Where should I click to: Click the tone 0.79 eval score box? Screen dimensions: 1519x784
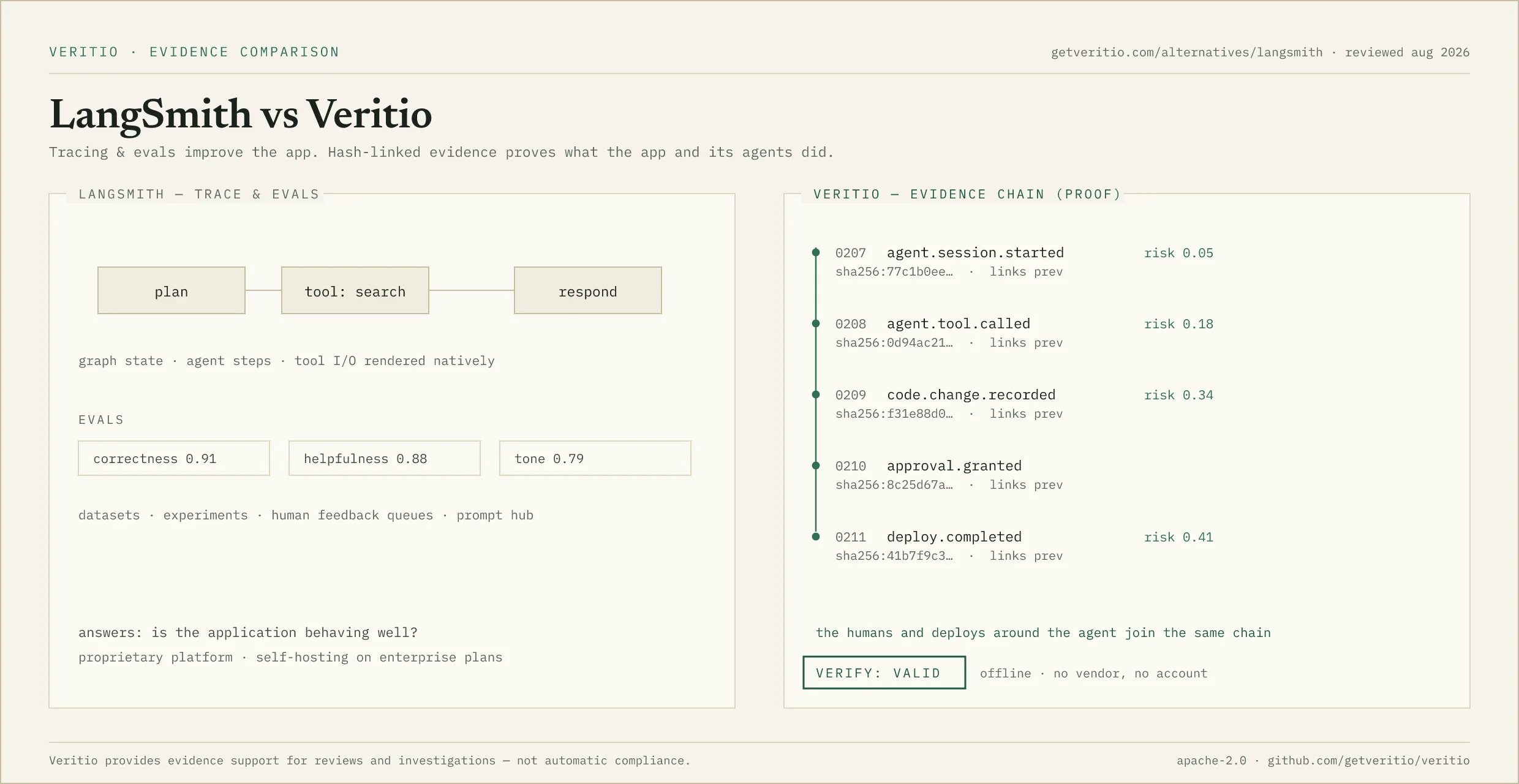(595, 458)
